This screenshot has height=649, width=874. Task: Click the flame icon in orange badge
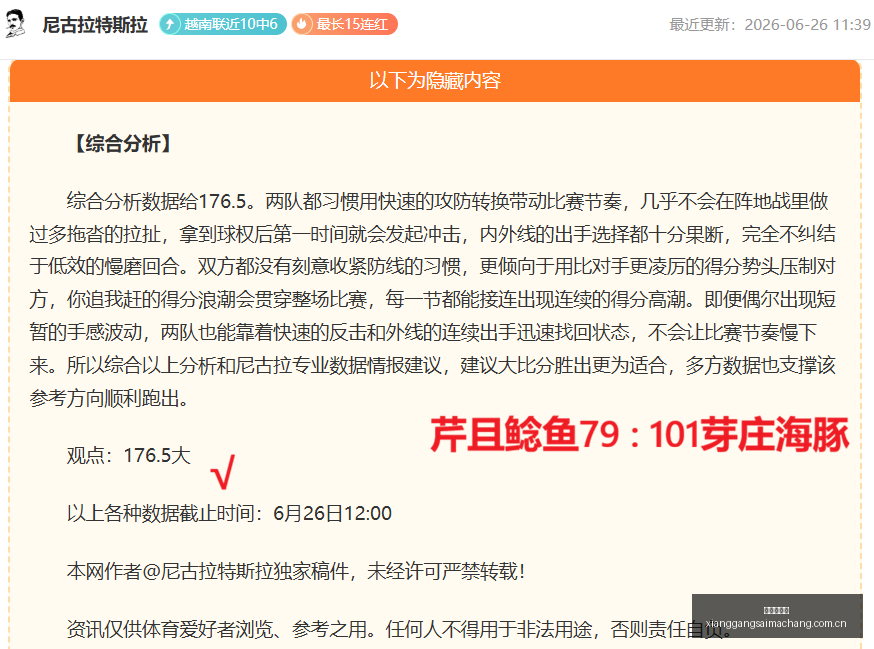click(302, 24)
